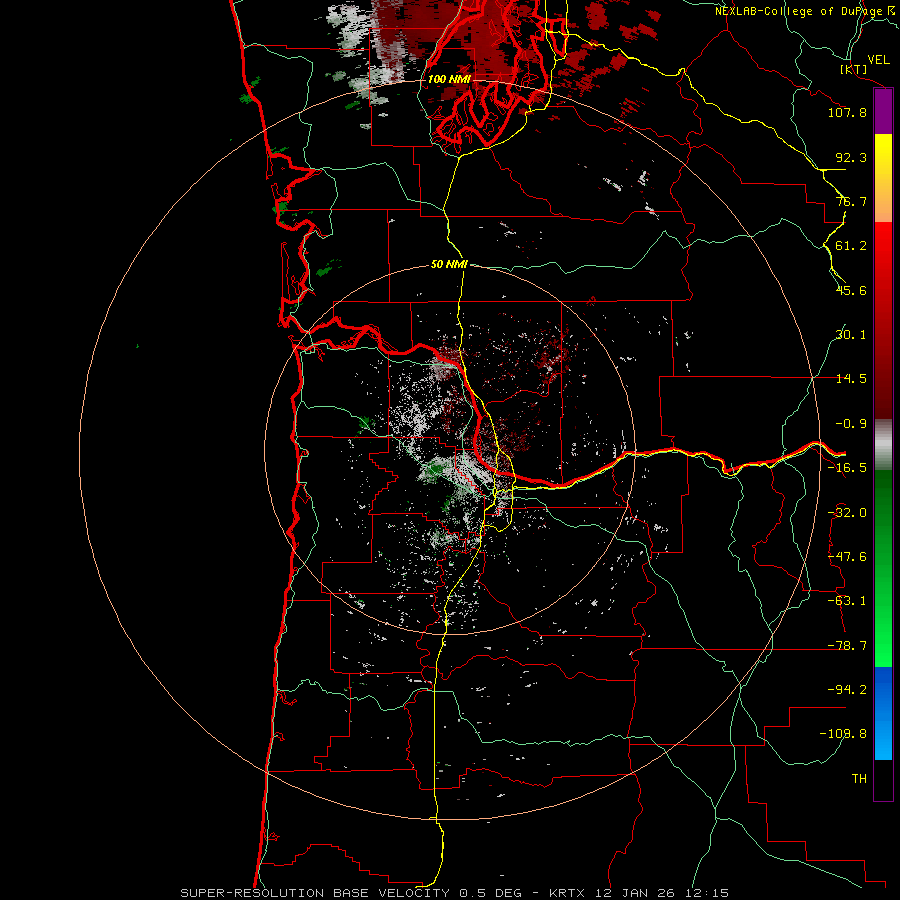Click the 30.1 legend value
Screen dimensions: 900x900
[851, 335]
